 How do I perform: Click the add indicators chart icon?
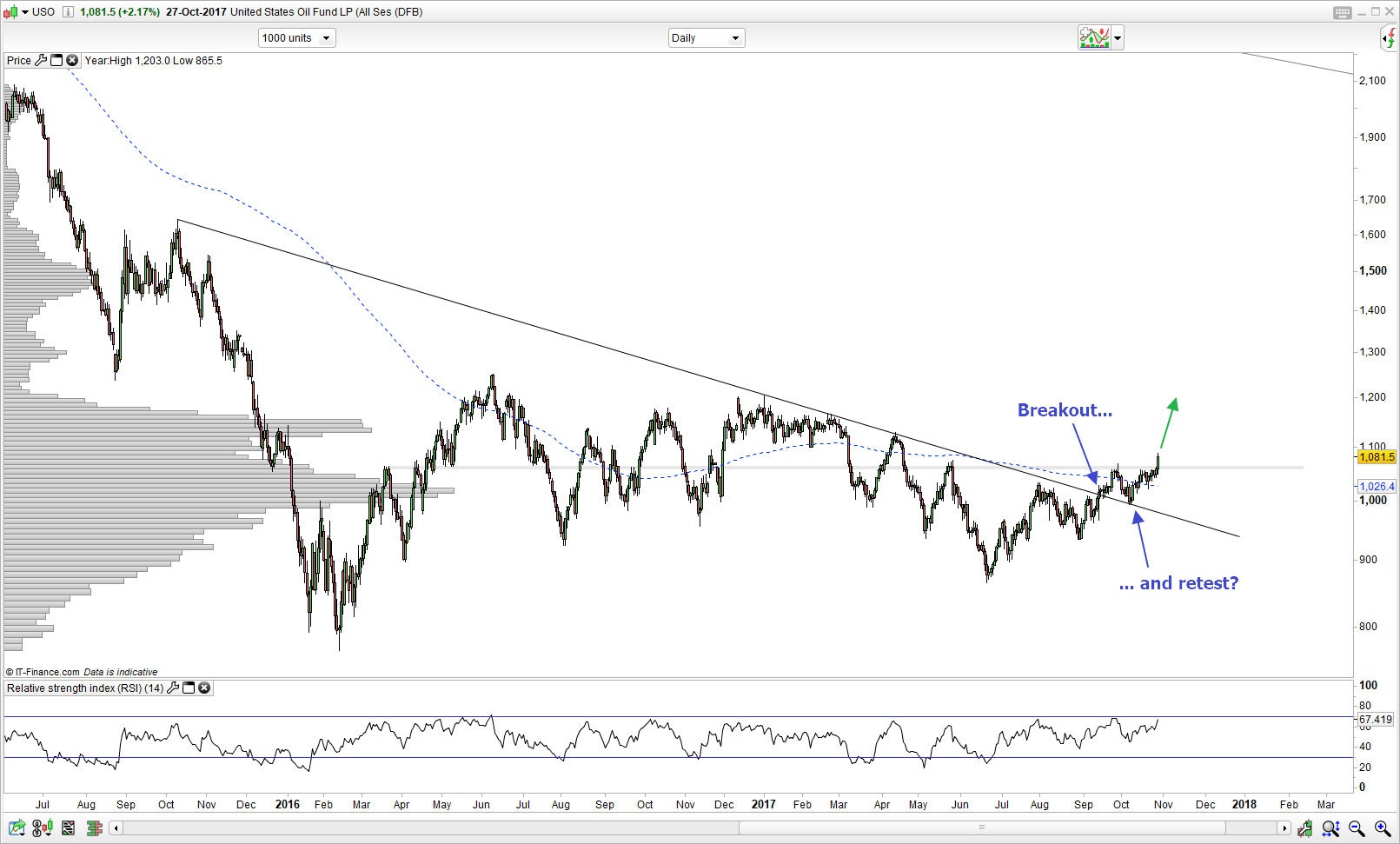(1094, 37)
